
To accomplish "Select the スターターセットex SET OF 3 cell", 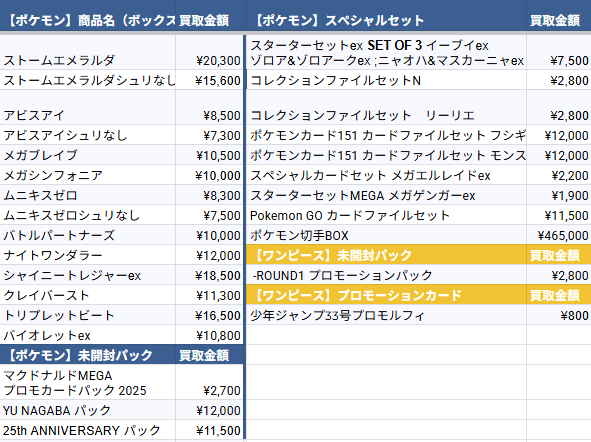I will [x=386, y=52].
